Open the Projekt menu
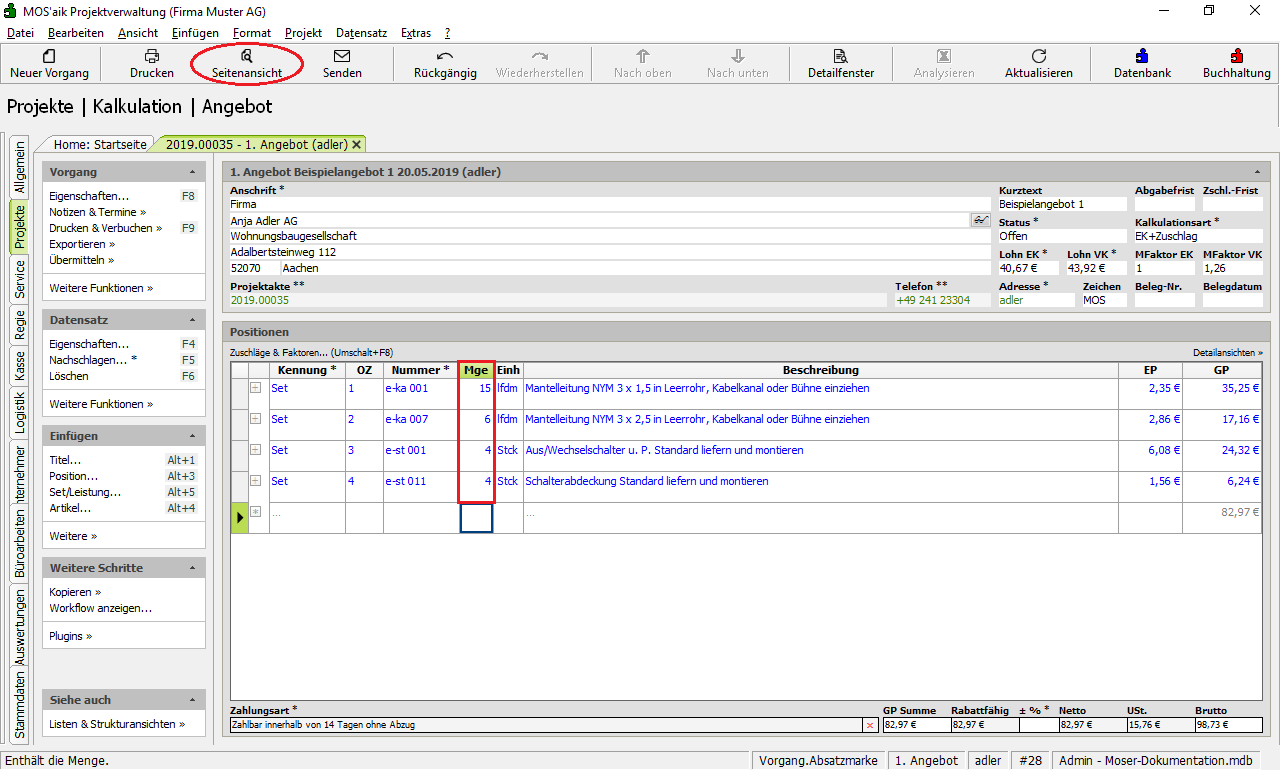This screenshot has width=1280, height=770. coord(303,33)
